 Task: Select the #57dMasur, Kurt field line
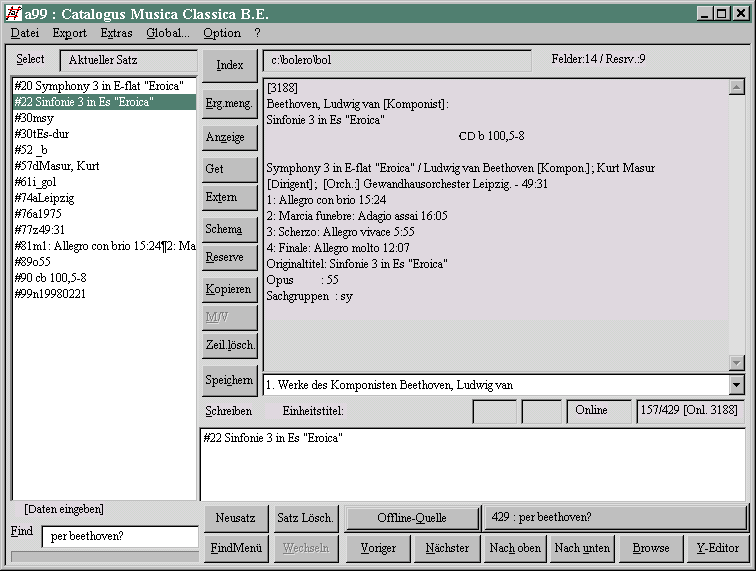click(x=57, y=166)
